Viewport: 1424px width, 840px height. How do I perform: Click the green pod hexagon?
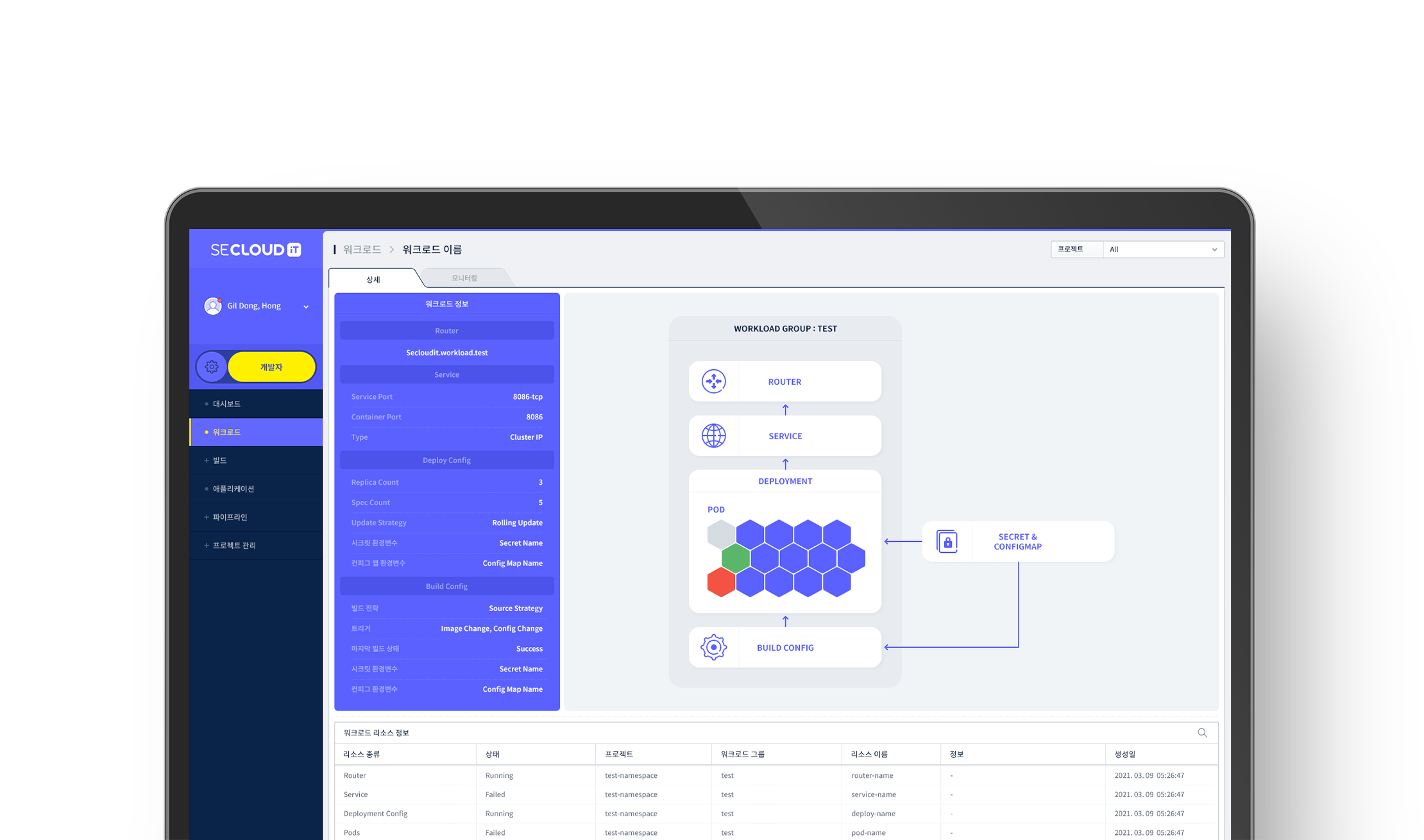tap(736, 558)
